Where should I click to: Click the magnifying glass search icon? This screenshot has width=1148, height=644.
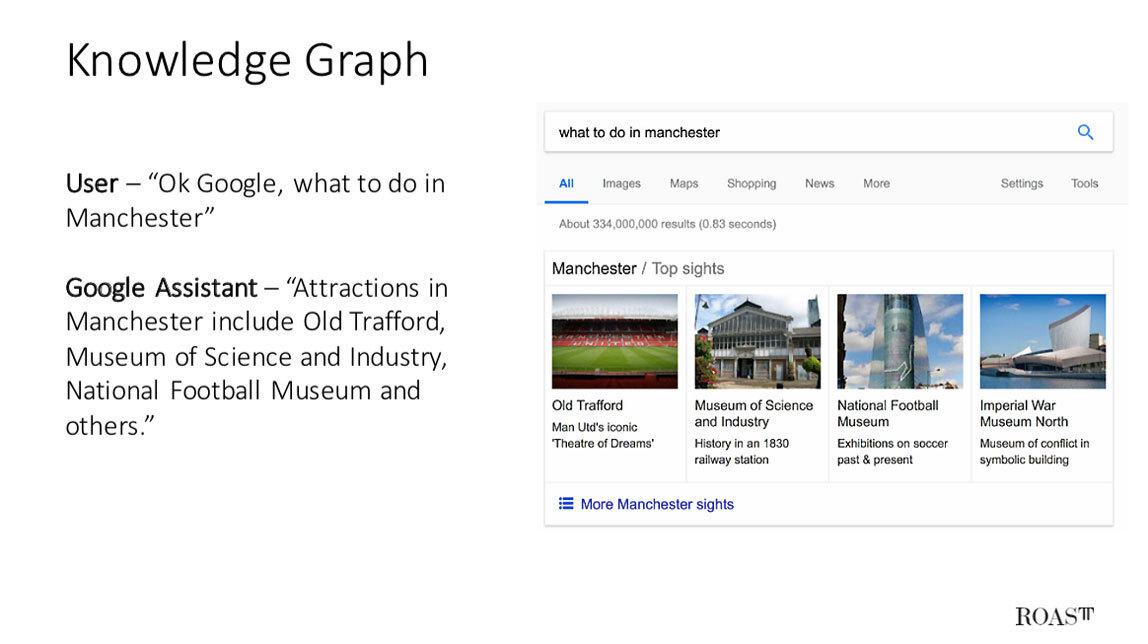(1085, 131)
